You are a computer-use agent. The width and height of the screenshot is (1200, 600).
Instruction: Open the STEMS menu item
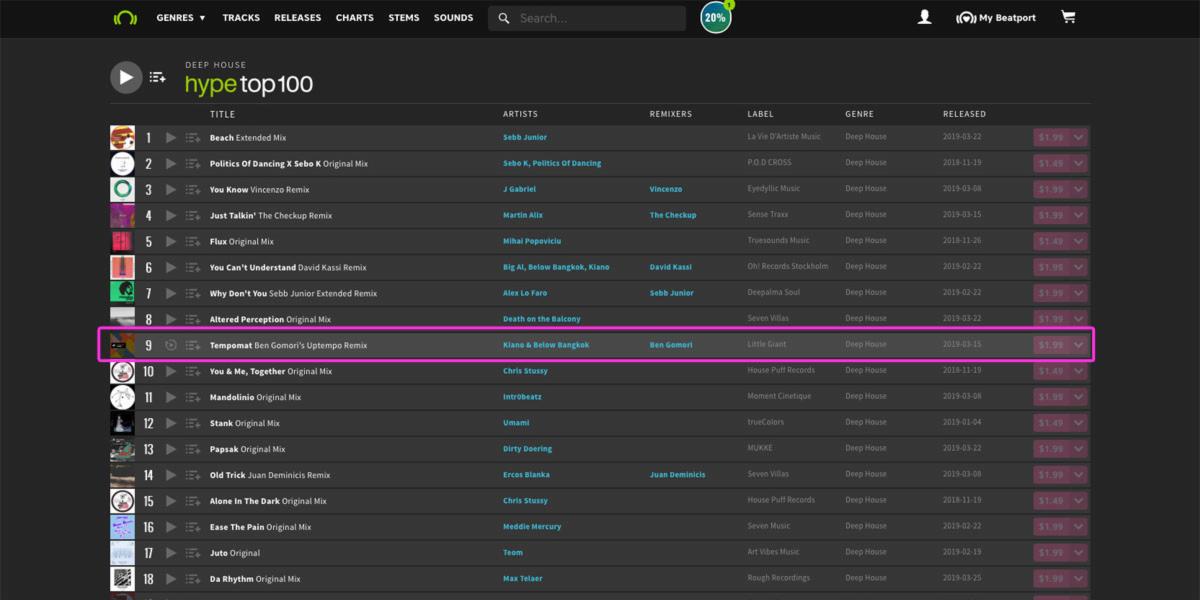(404, 17)
